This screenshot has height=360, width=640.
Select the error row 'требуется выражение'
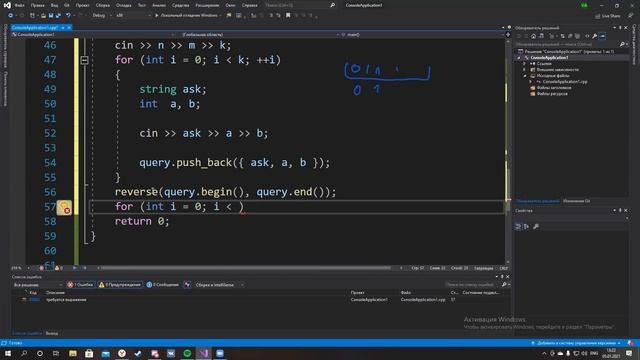[260, 300]
